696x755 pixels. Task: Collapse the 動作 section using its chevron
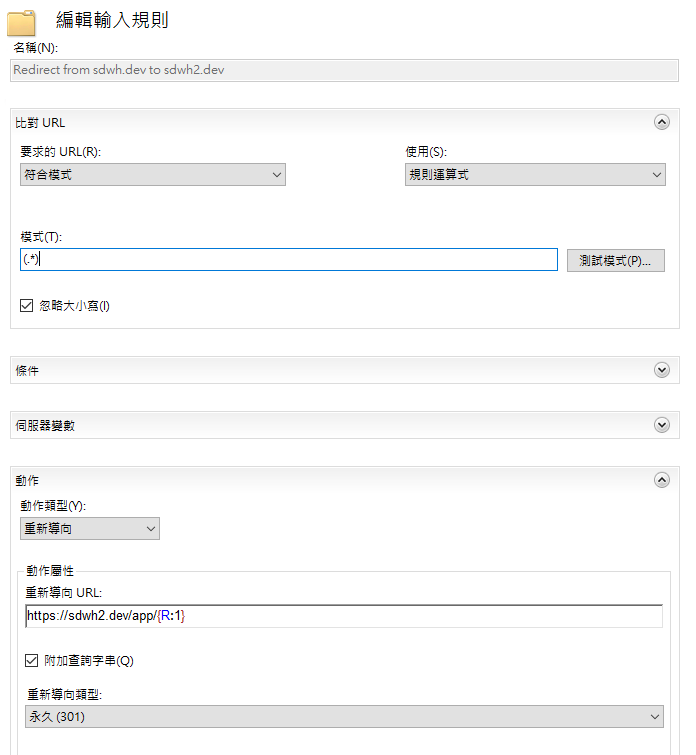pyautogui.click(x=661, y=480)
